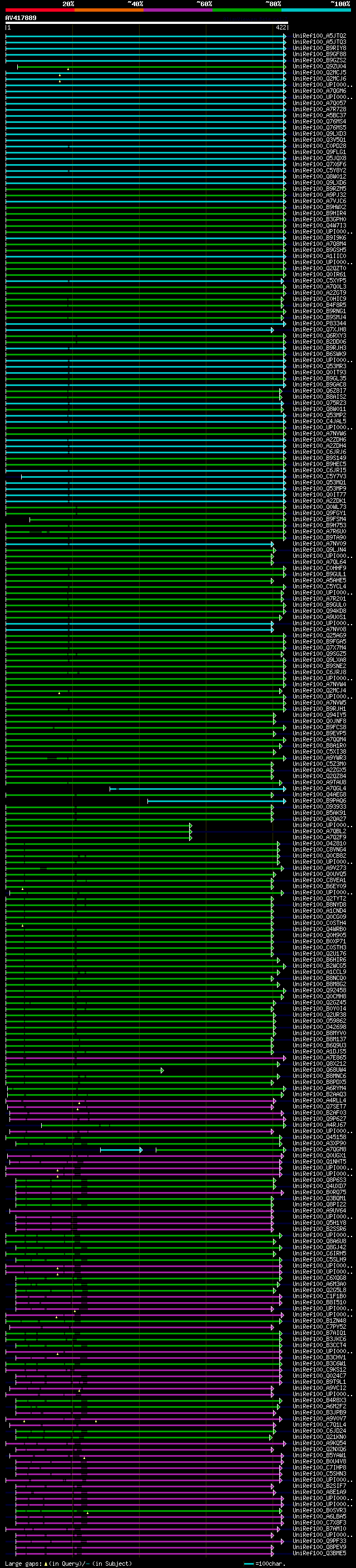The image size is (356, 1568).
Task: Select the UniRef100_Q92458 label
Action: tap(319, 990)
